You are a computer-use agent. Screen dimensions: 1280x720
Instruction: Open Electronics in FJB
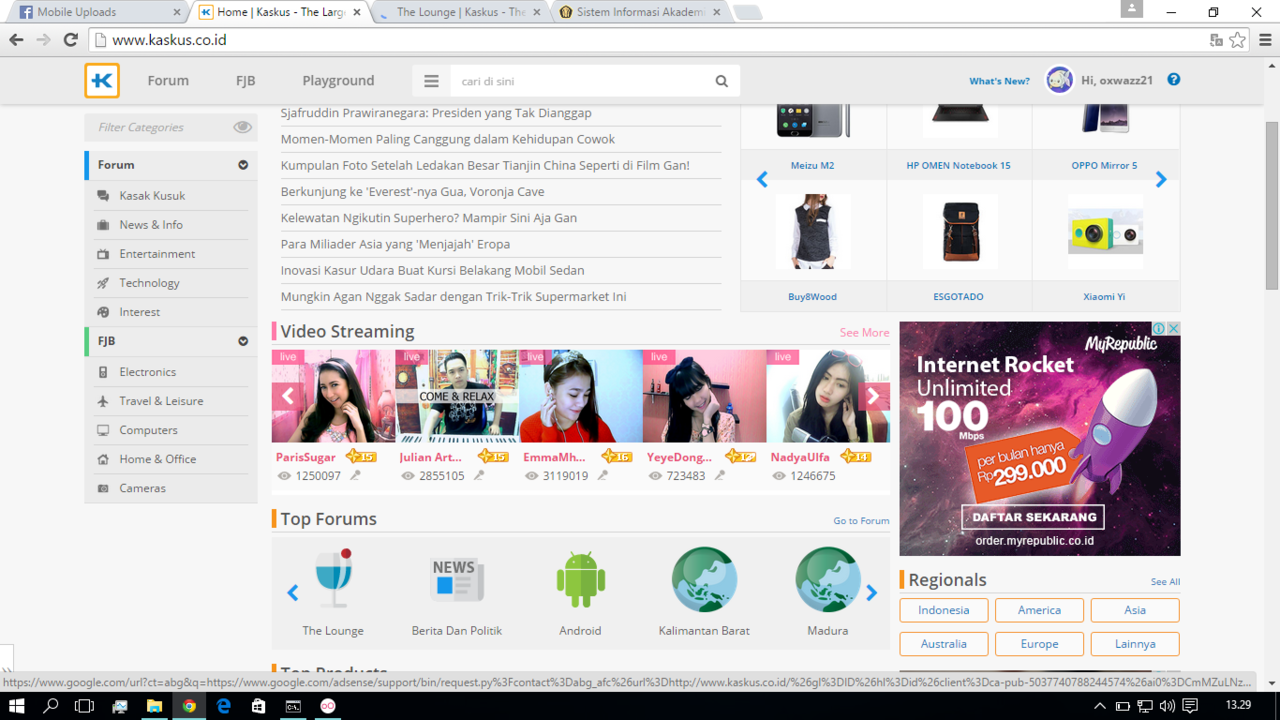click(x=147, y=372)
